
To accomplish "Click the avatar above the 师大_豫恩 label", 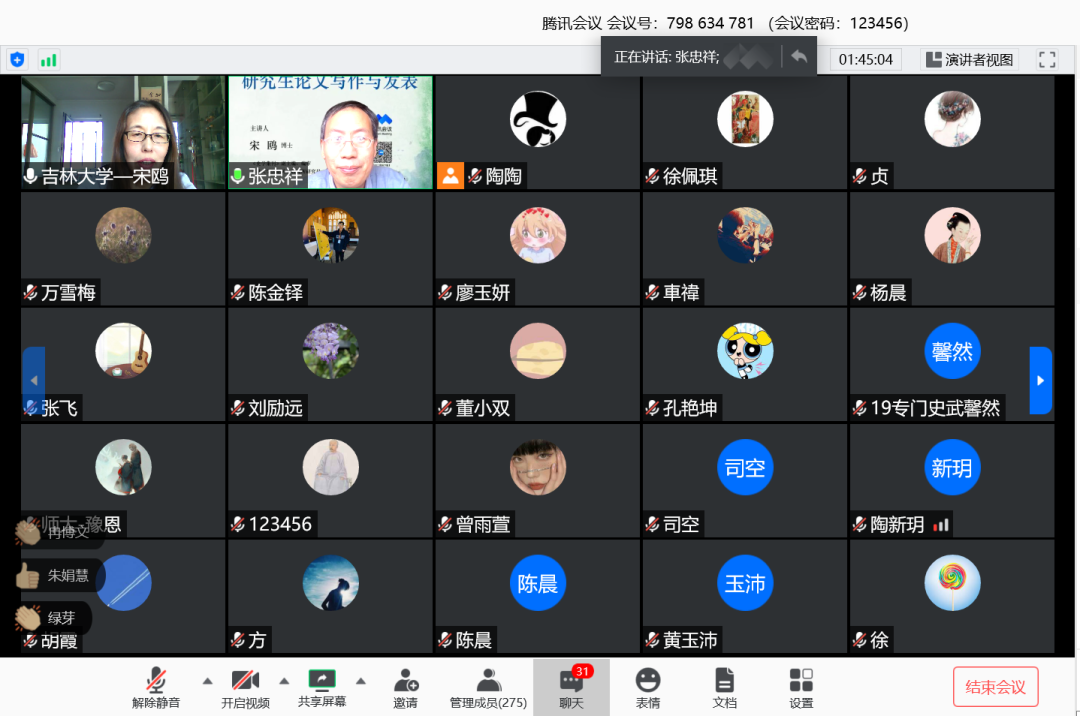I will (x=123, y=467).
